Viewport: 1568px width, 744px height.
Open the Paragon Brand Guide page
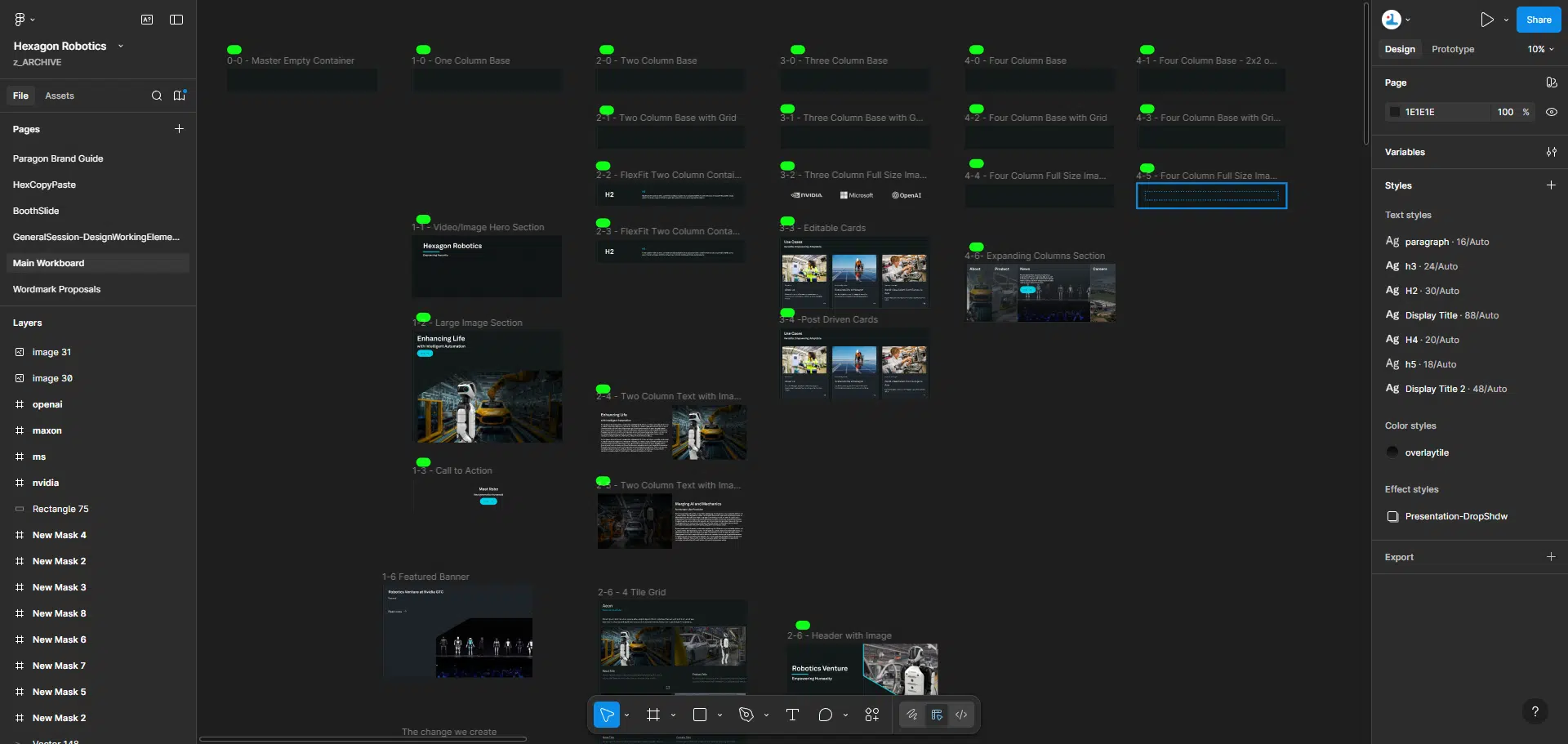pyautogui.click(x=58, y=158)
